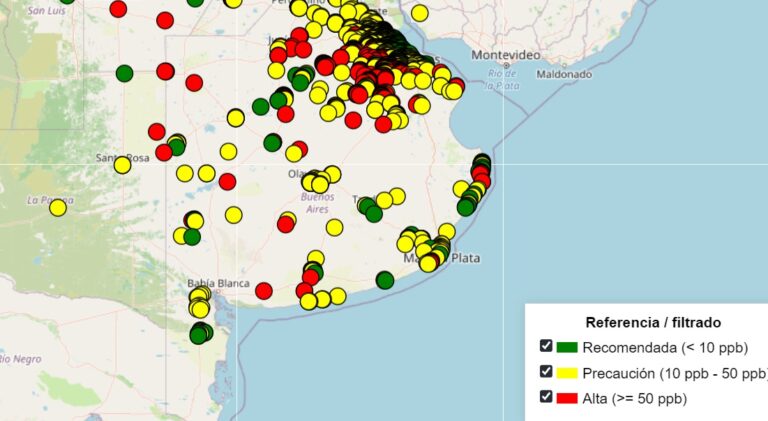
Task: Select the lone green marker on the coast west of Mar del Plata
Action: [385, 280]
